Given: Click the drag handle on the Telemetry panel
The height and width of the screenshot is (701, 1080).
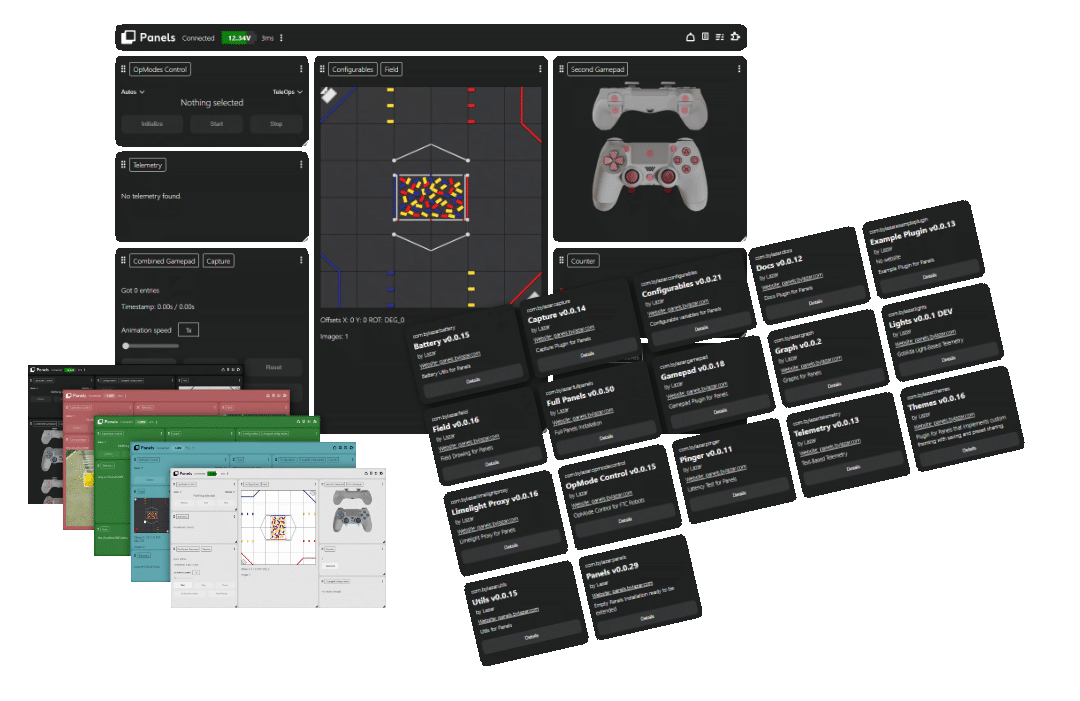Looking at the screenshot, I should [123, 164].
